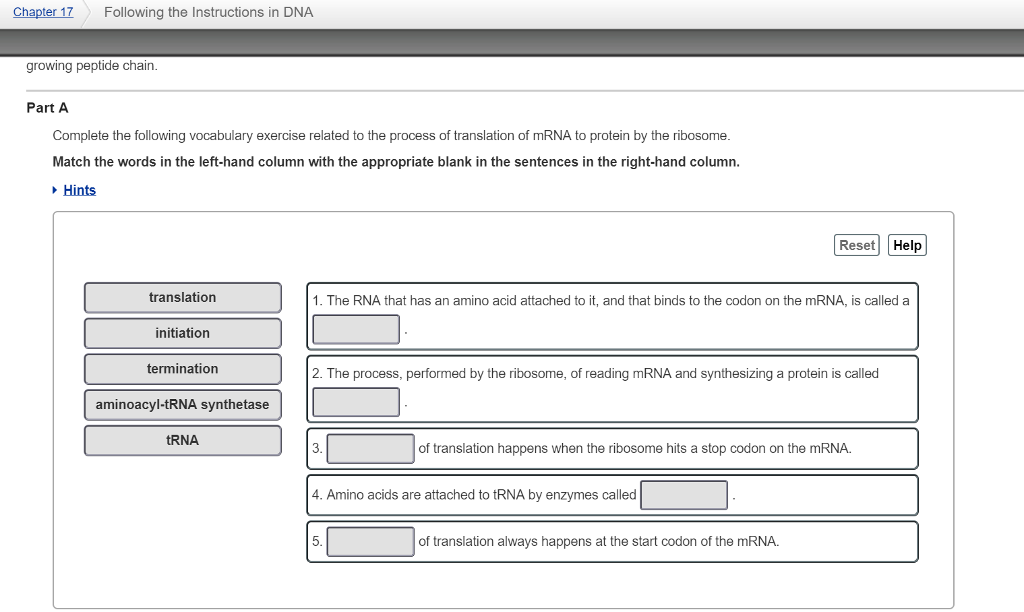
Task: Click the 'Part A' heading
Action: coord(47,108)
